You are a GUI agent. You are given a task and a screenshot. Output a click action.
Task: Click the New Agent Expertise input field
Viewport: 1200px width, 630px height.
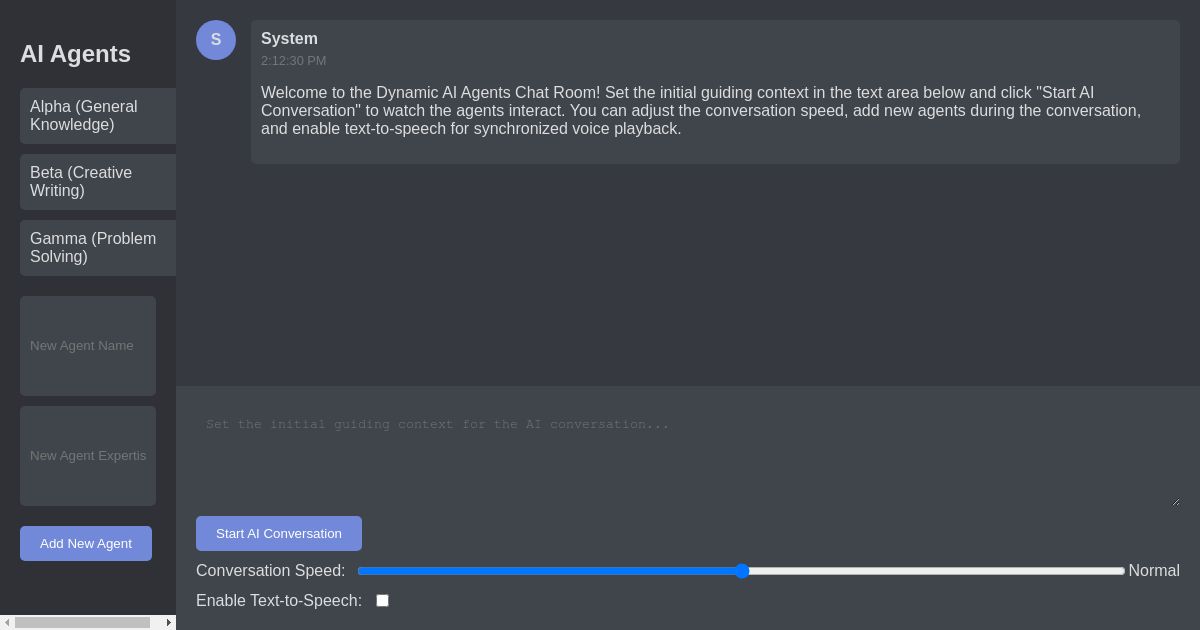[x=88, y=456]
